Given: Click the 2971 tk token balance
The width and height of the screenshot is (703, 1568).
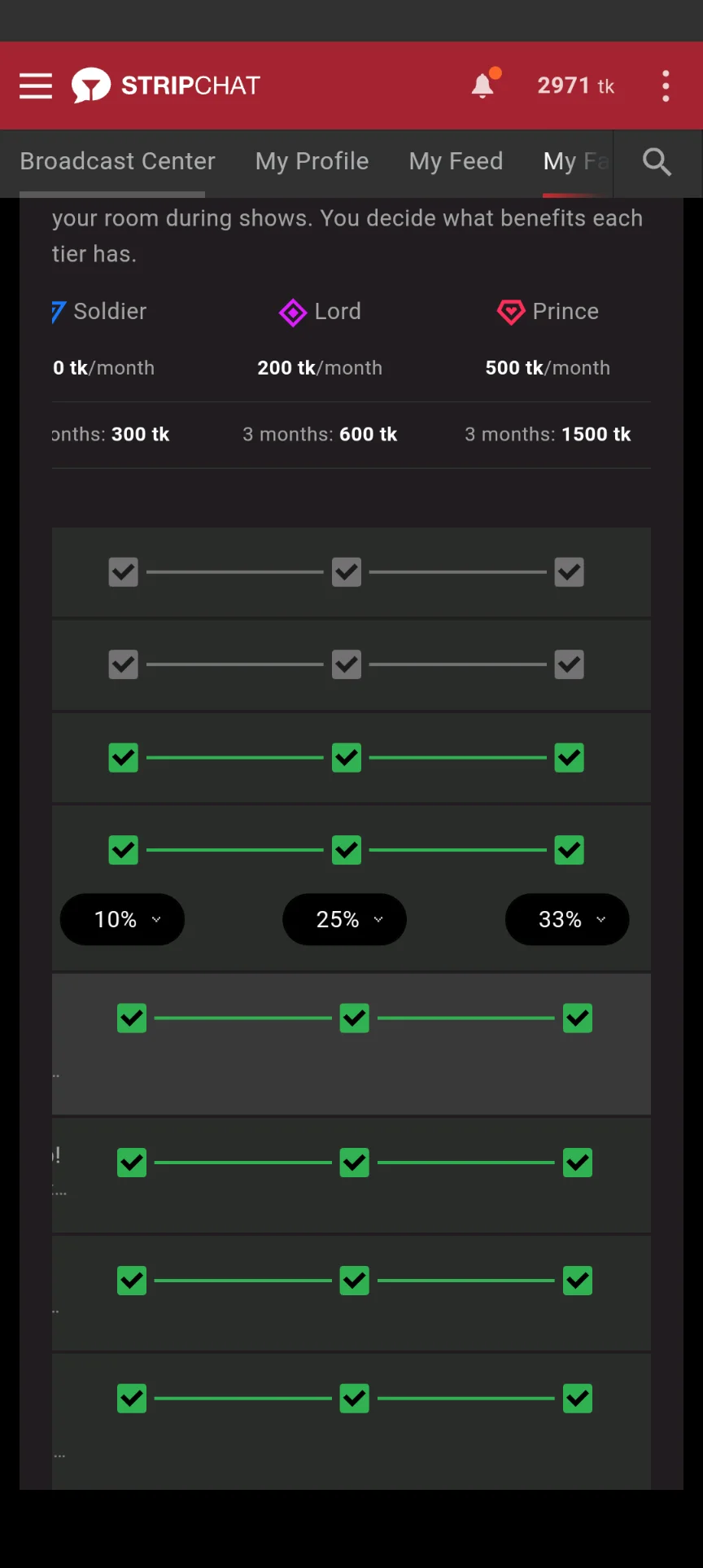Looking at the screenshot, I should (x=575, y=85).
